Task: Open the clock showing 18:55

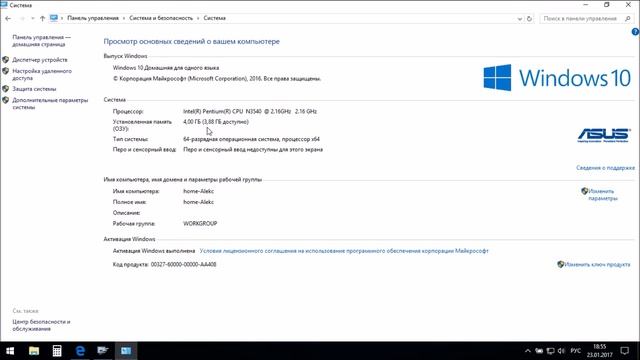Action: (600, 351)
